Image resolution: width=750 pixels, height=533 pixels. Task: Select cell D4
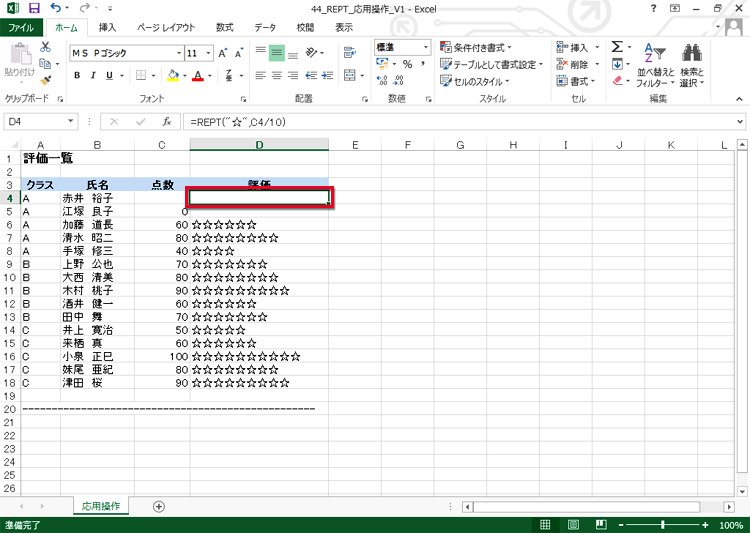coord(259,198)
